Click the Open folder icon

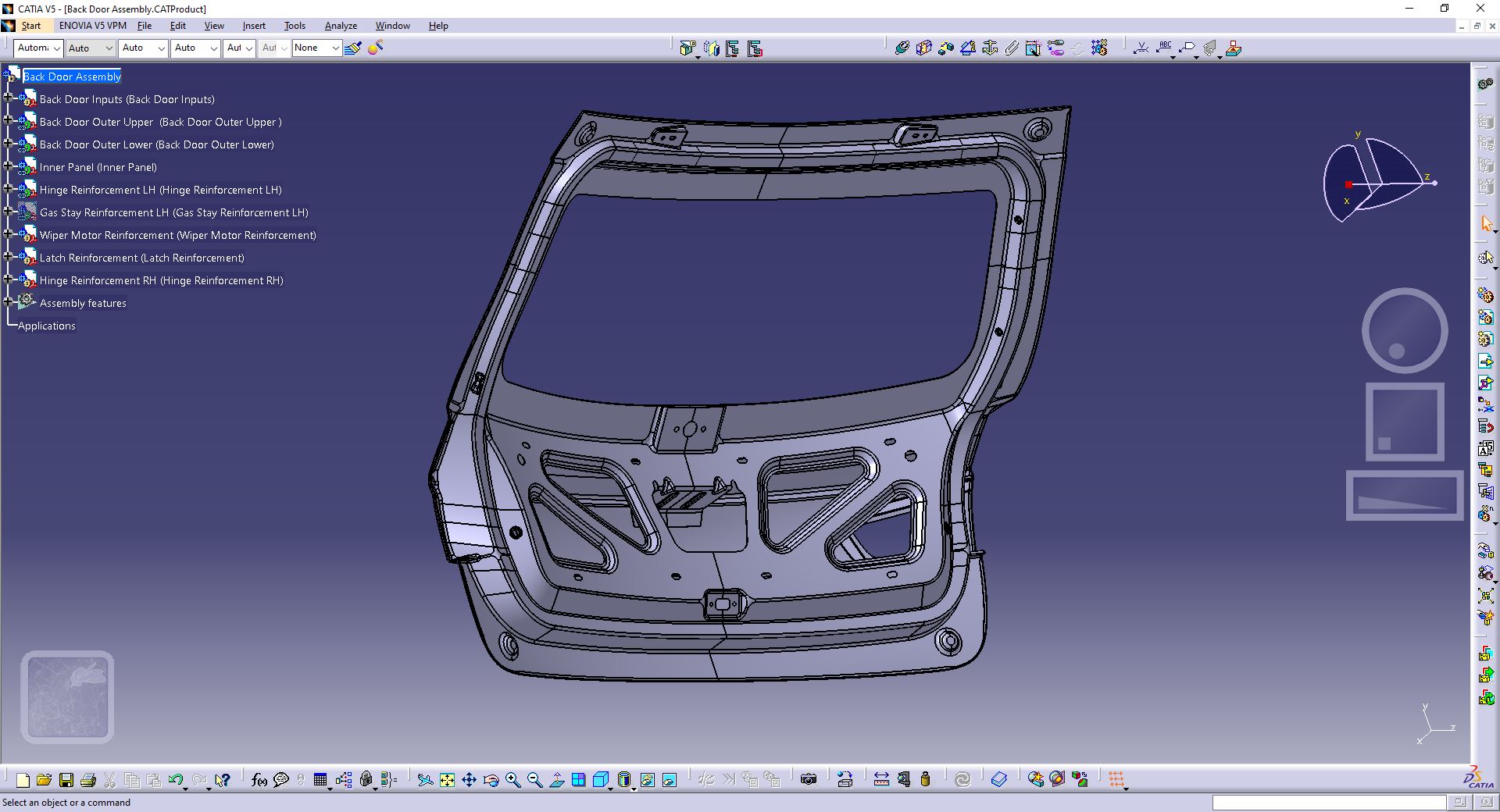pos(44,780)
